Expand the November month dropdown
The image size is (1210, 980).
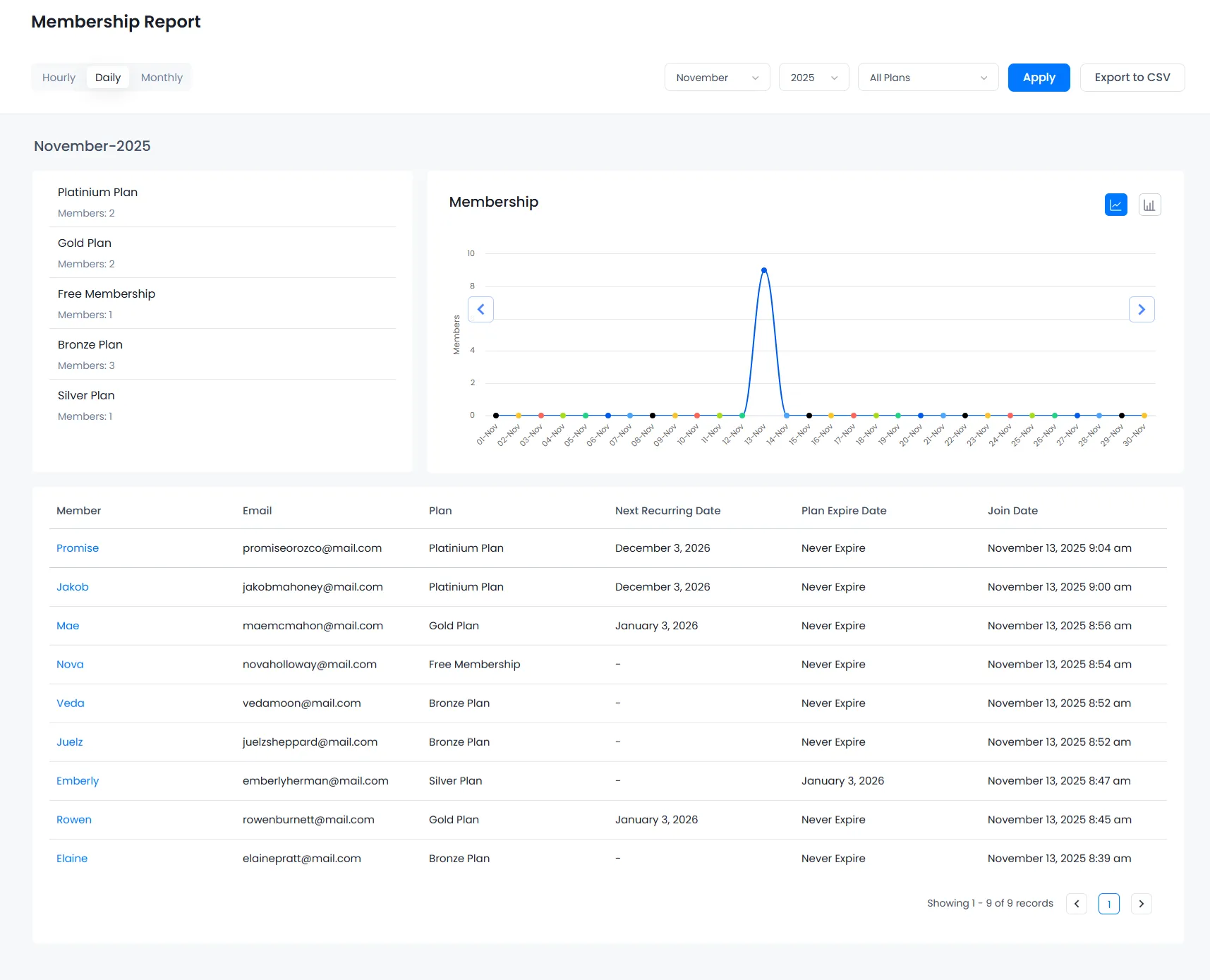717,78
